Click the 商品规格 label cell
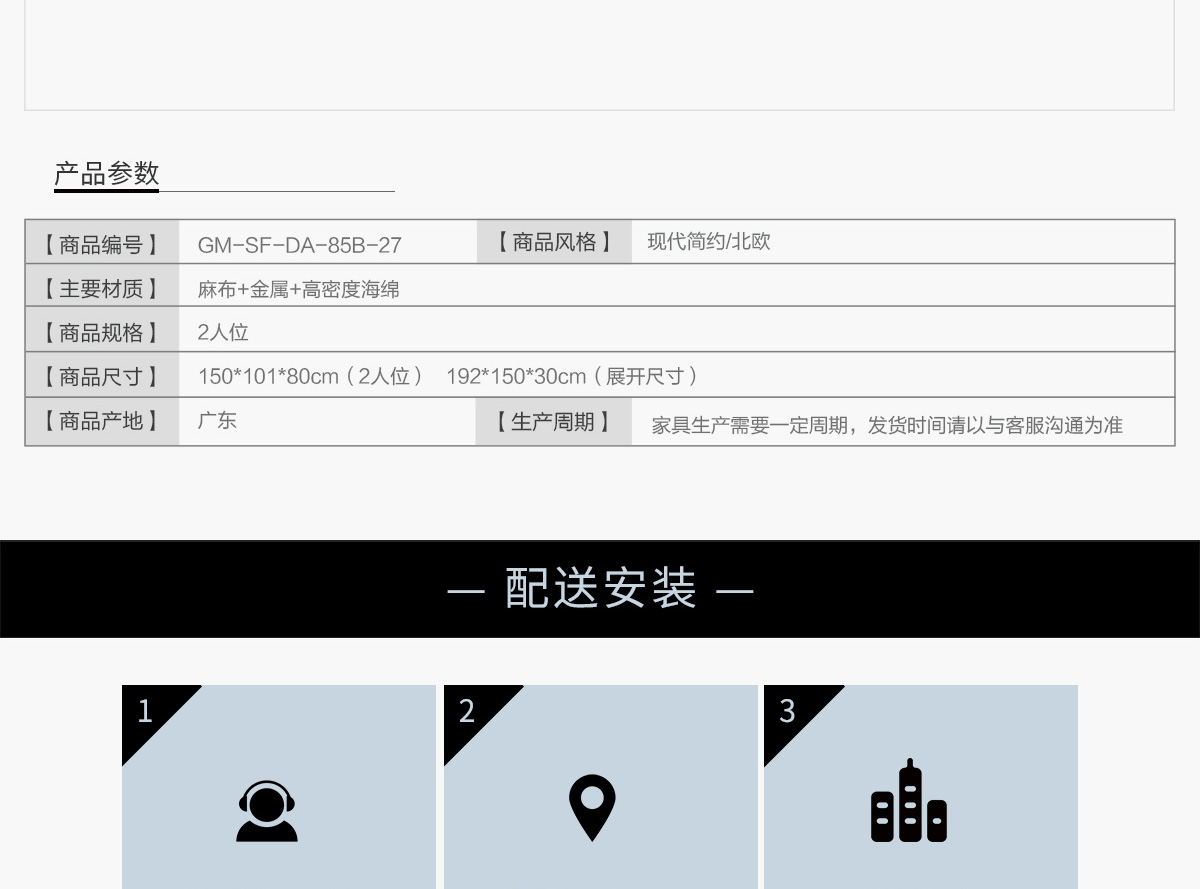This screenshot has width=1200, height=889. coord(101,333)
